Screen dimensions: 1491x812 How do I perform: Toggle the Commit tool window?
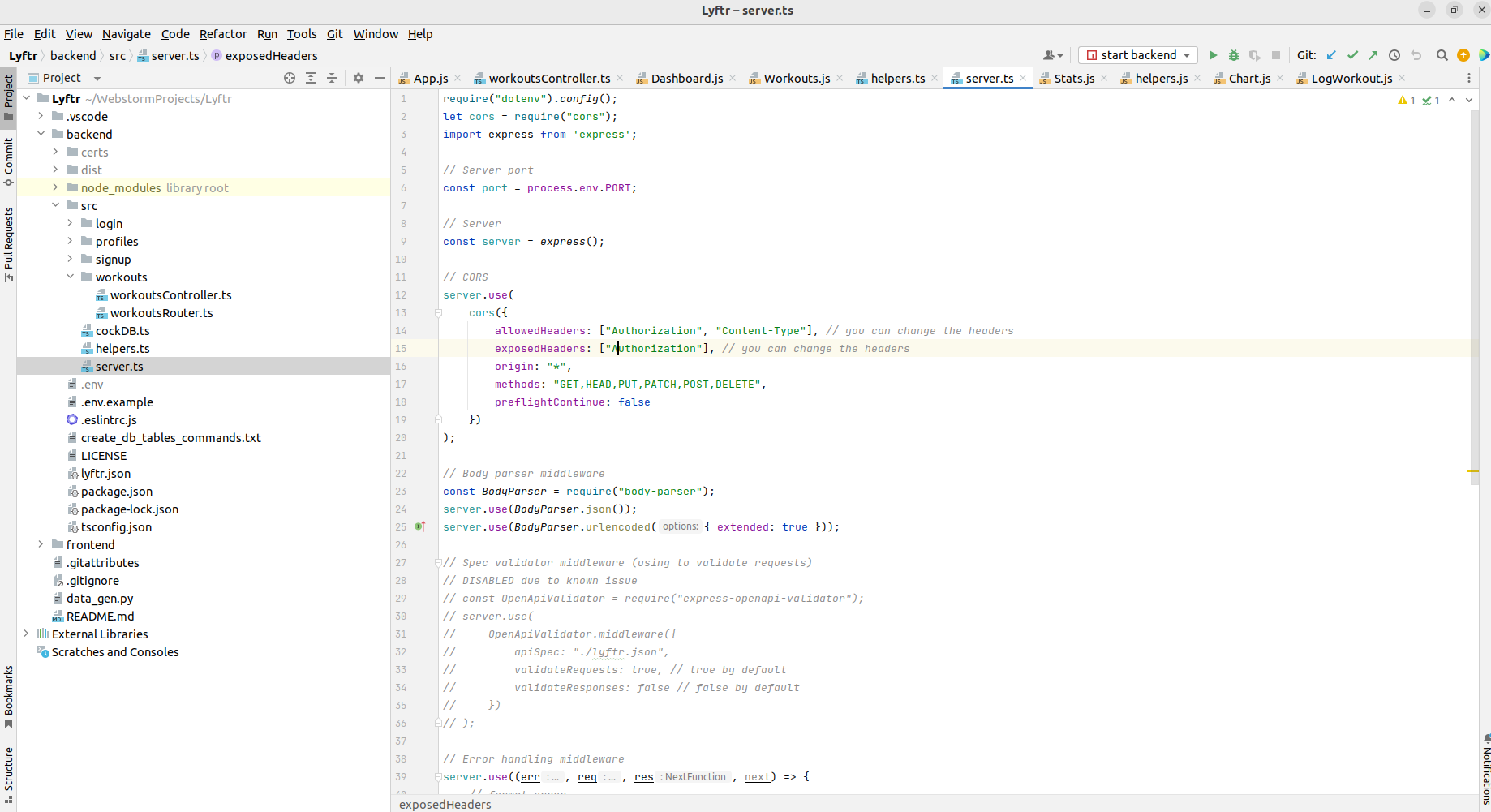8,161
